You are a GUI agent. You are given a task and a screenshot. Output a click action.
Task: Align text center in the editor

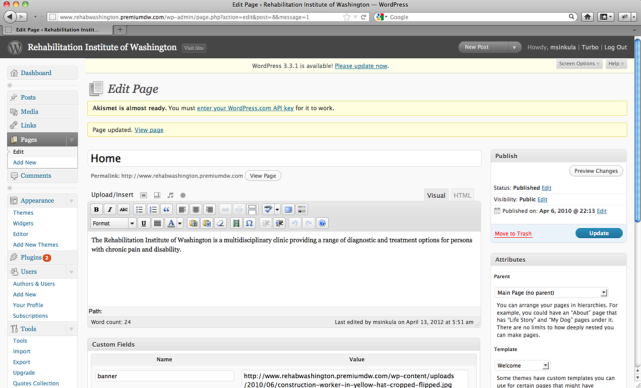tap(196, 209)
